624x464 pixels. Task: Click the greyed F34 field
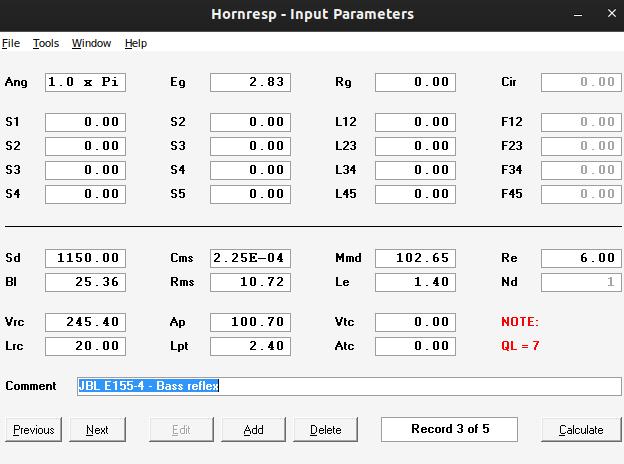tap(581, 170)
